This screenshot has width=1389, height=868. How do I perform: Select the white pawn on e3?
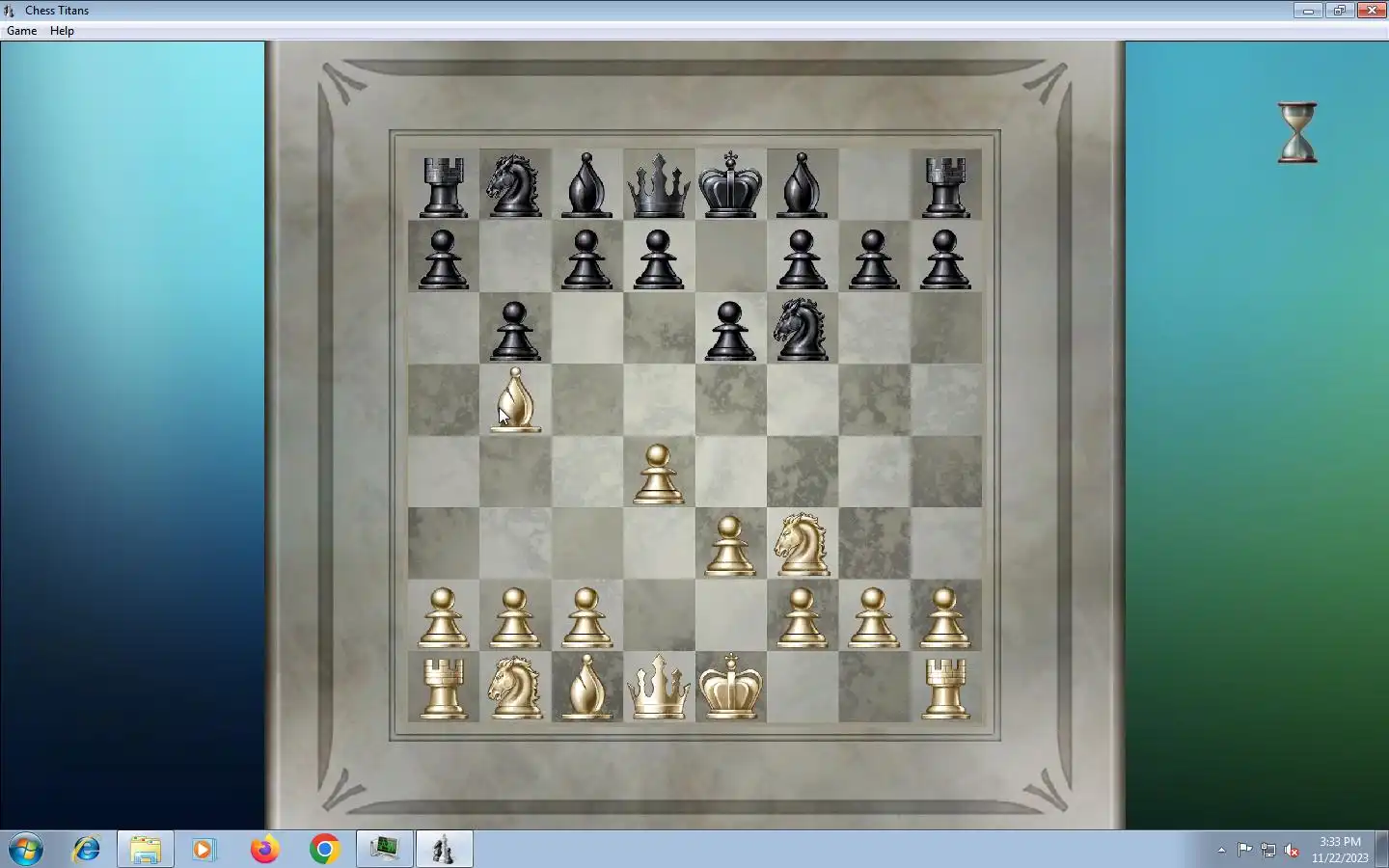pos(730,546)
